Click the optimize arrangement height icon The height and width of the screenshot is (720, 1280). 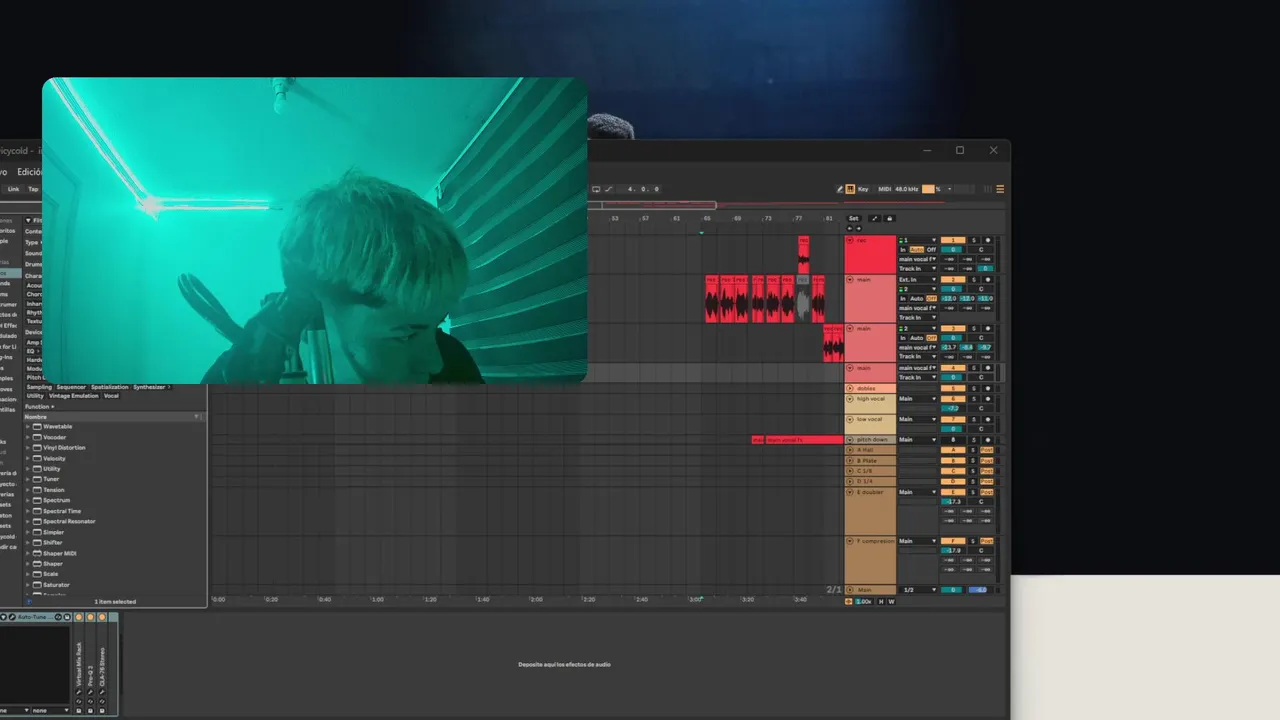[875, 218]
